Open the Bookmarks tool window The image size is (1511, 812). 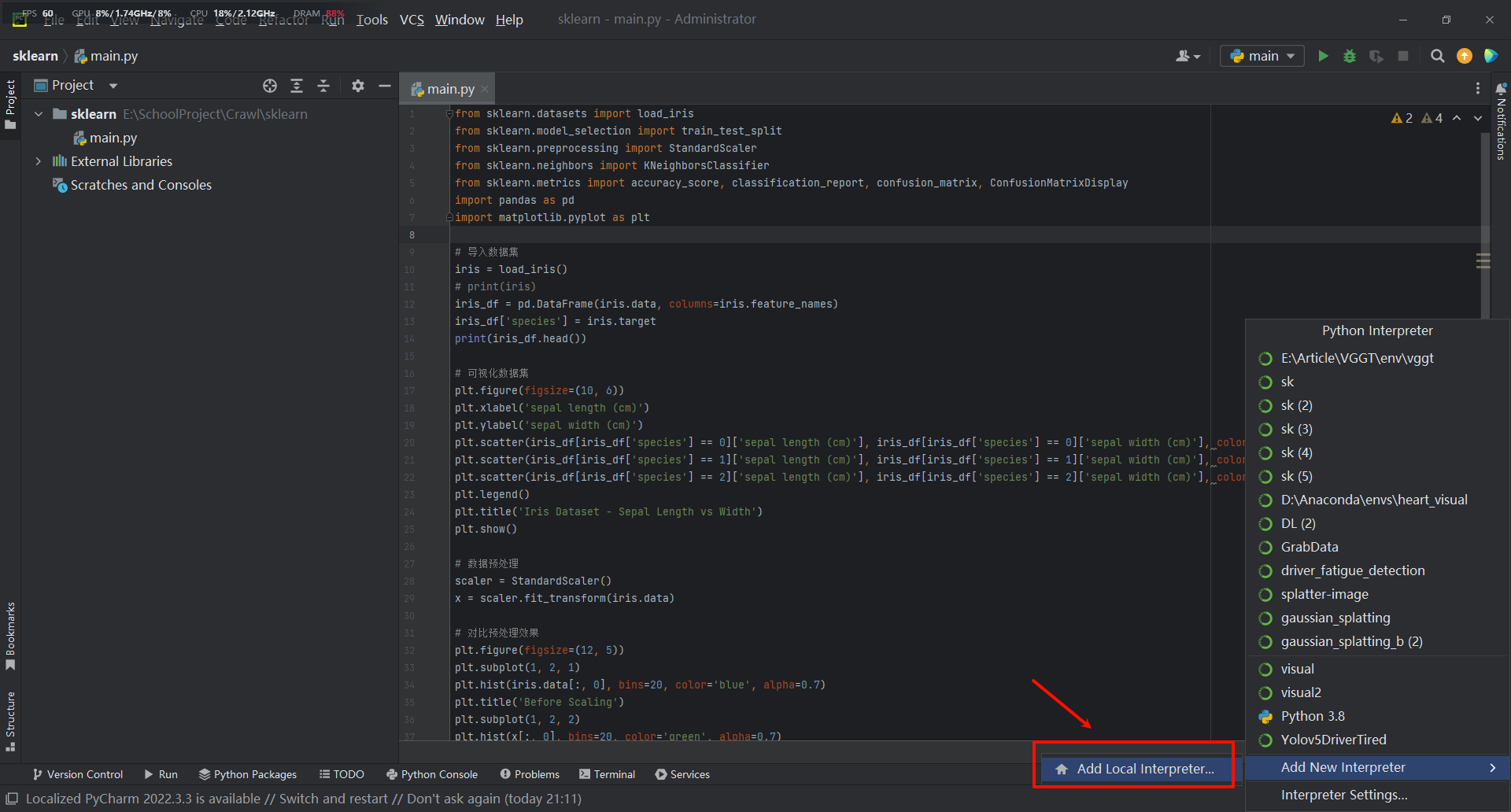pos(10,637)
